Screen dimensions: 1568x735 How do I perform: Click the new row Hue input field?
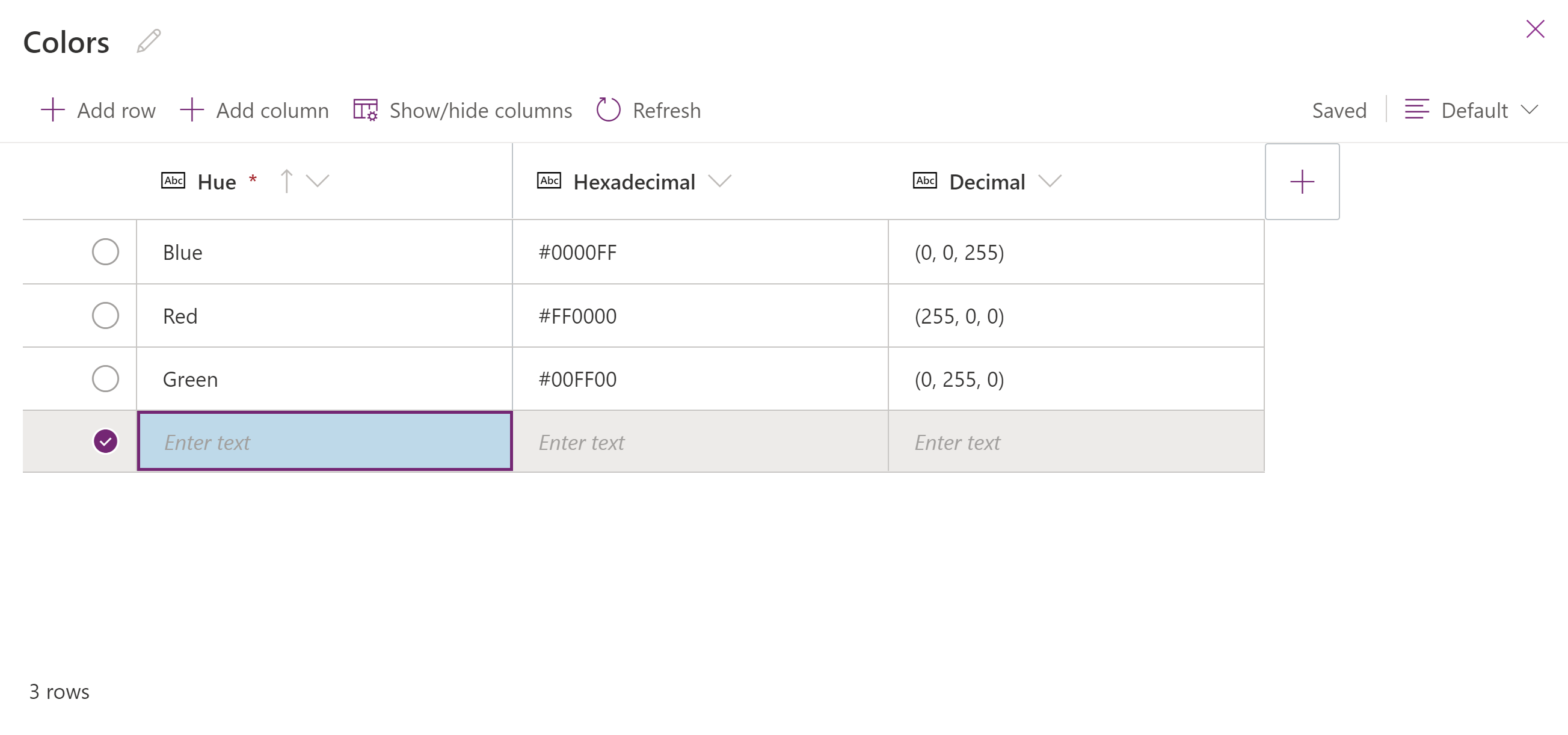coord(326,441)
